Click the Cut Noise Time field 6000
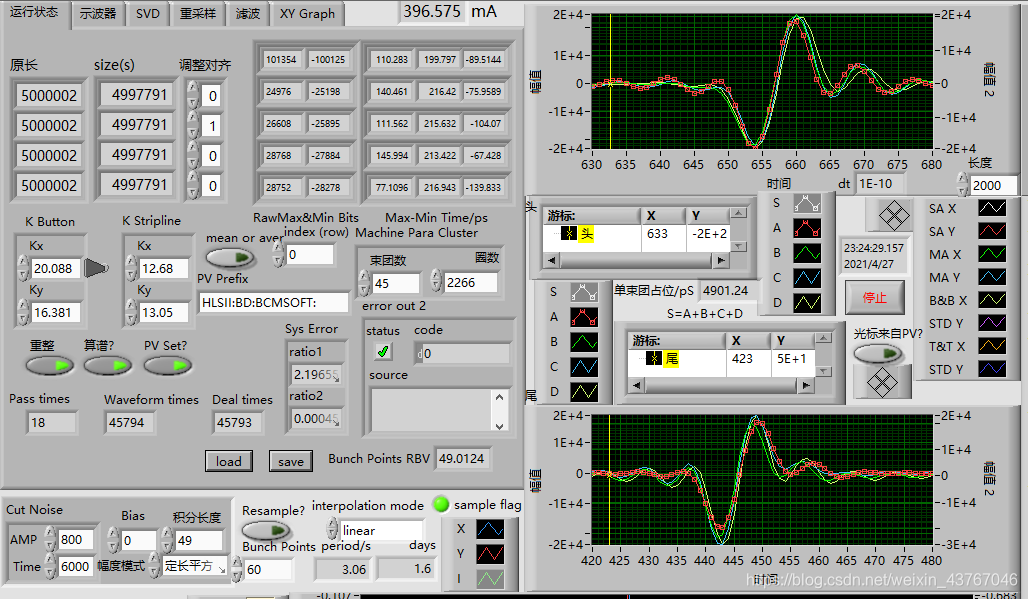 74,566
